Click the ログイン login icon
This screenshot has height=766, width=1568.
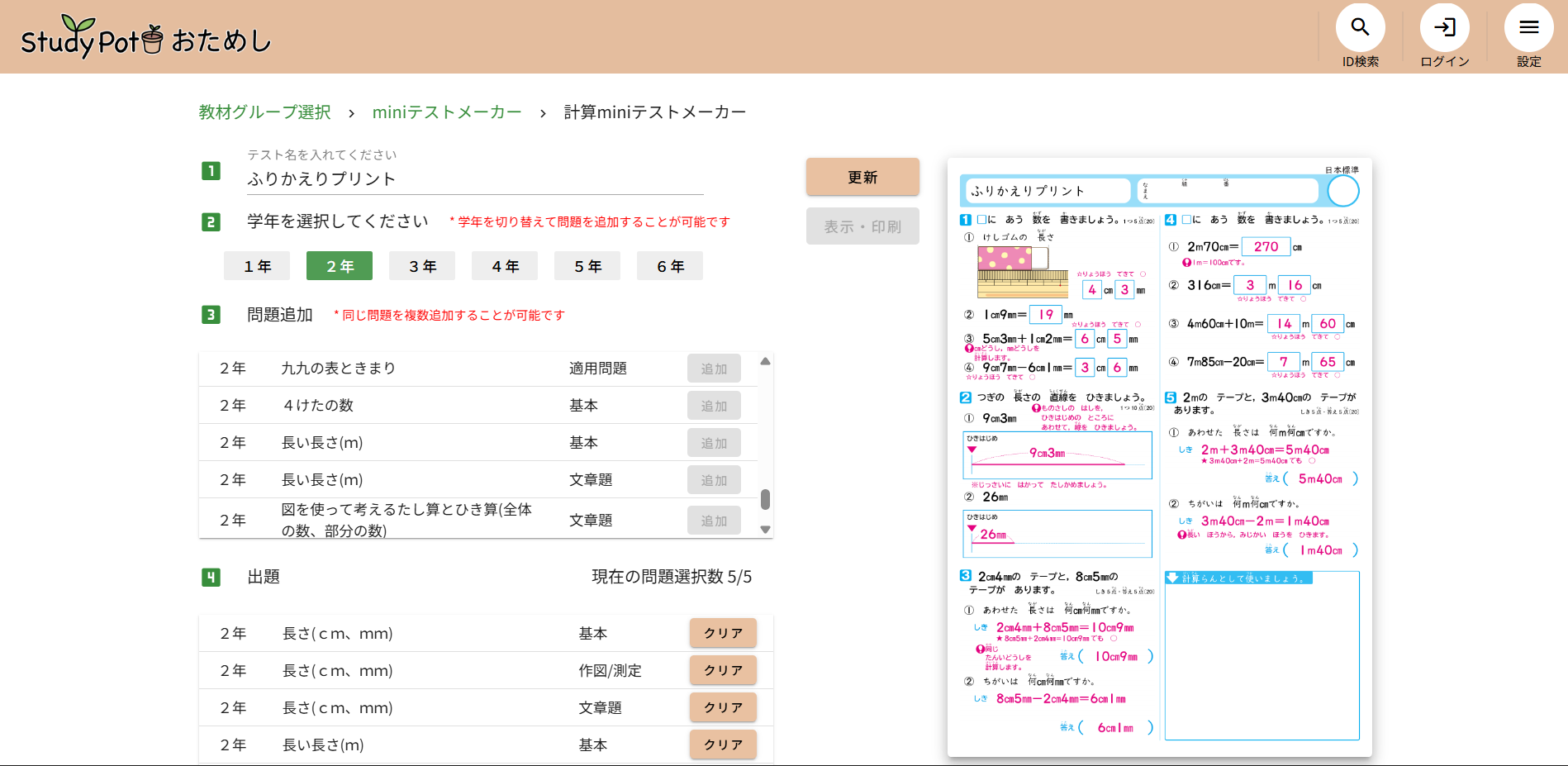point(1444,28)
